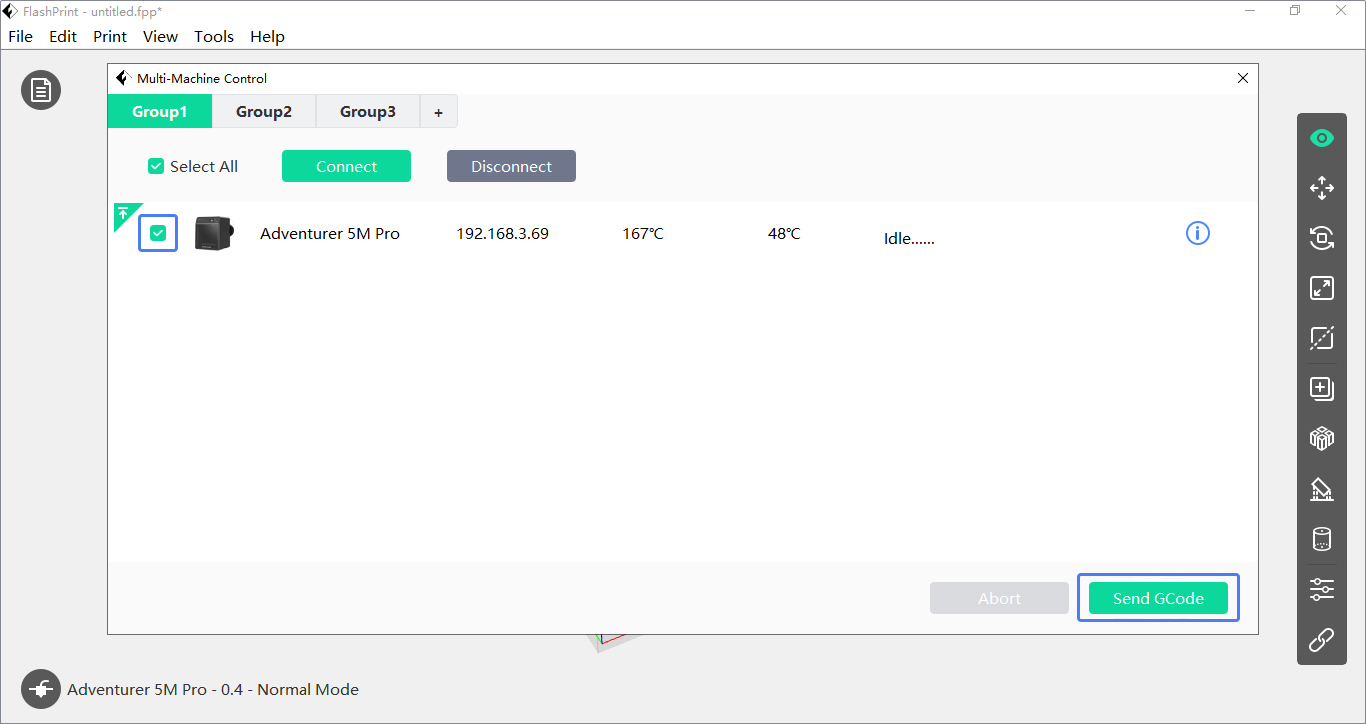Viewport: 1366px width, 724px height.
Task: Click the pin-to-top corner icon
Action: click(122, 213)
